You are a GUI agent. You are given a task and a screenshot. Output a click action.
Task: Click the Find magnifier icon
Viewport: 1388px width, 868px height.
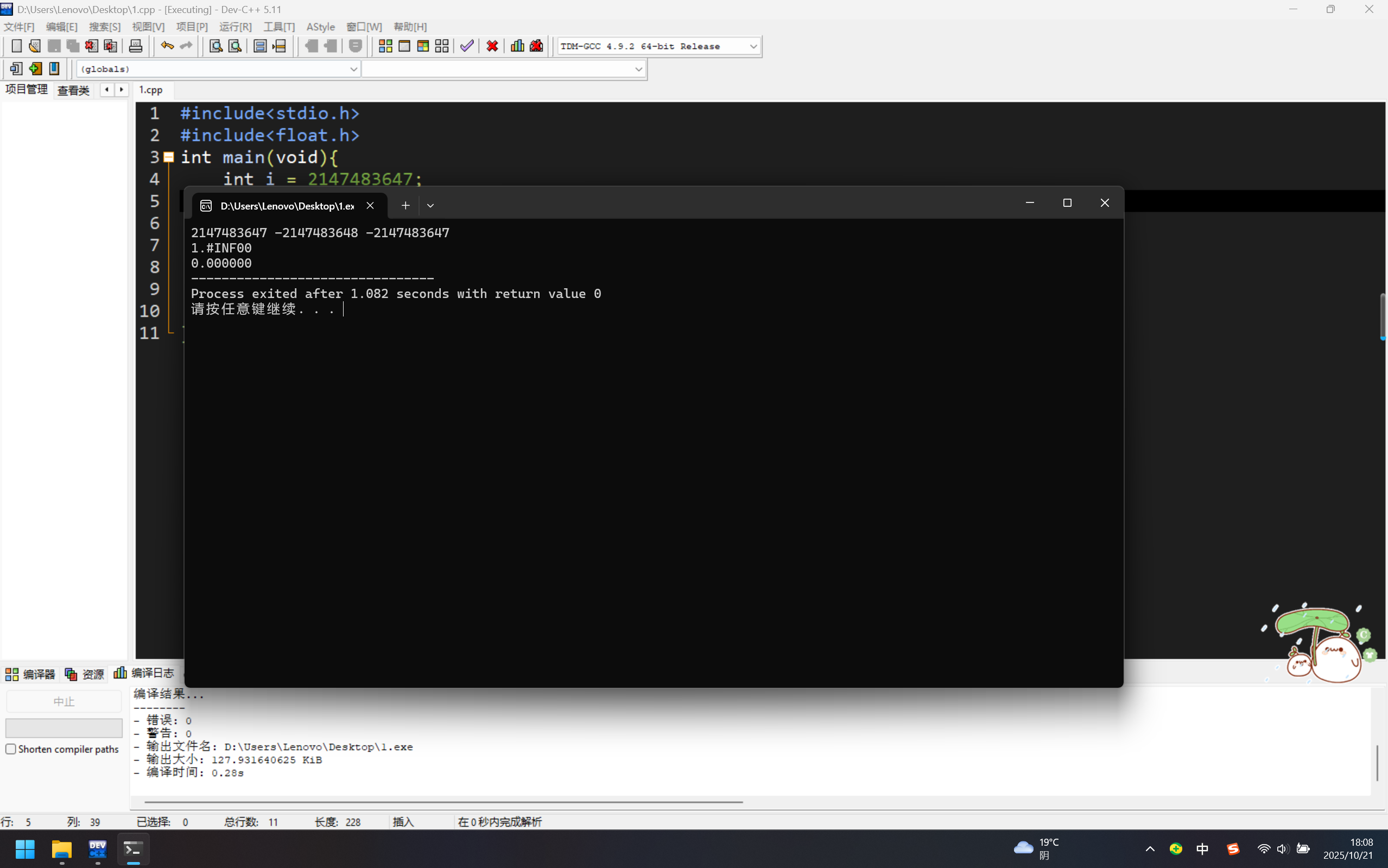(216, 46)
